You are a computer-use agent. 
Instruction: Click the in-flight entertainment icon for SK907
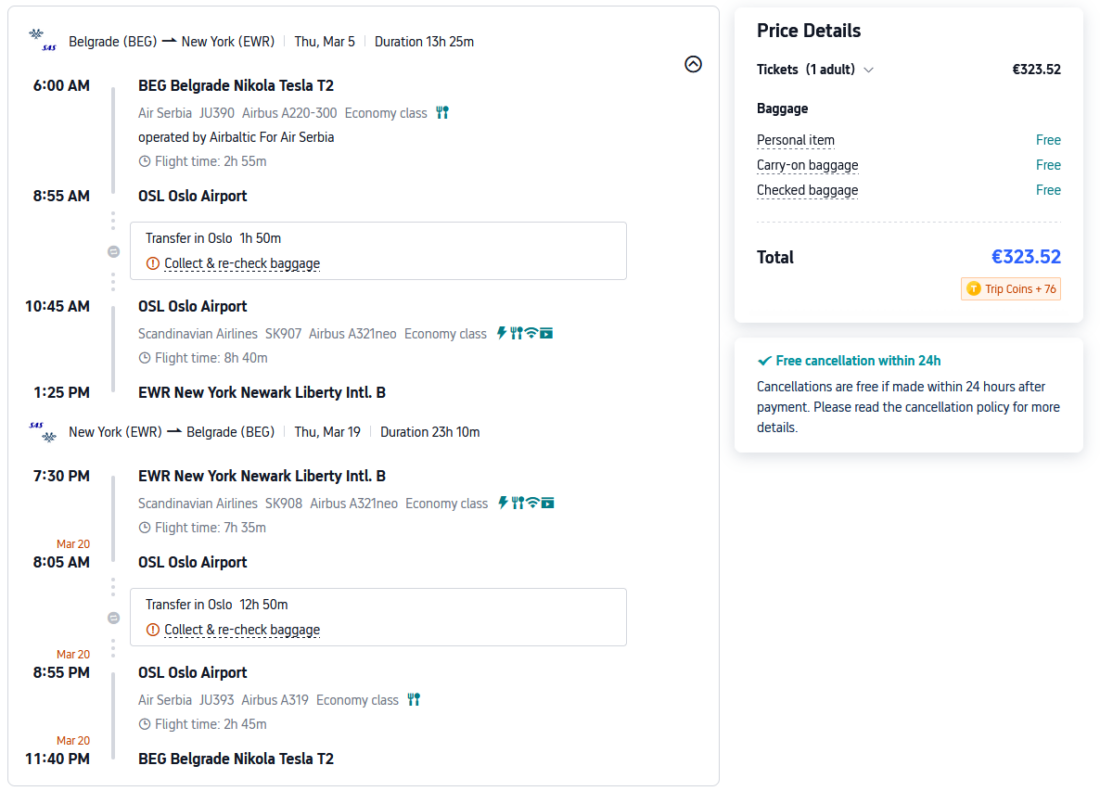547,333
